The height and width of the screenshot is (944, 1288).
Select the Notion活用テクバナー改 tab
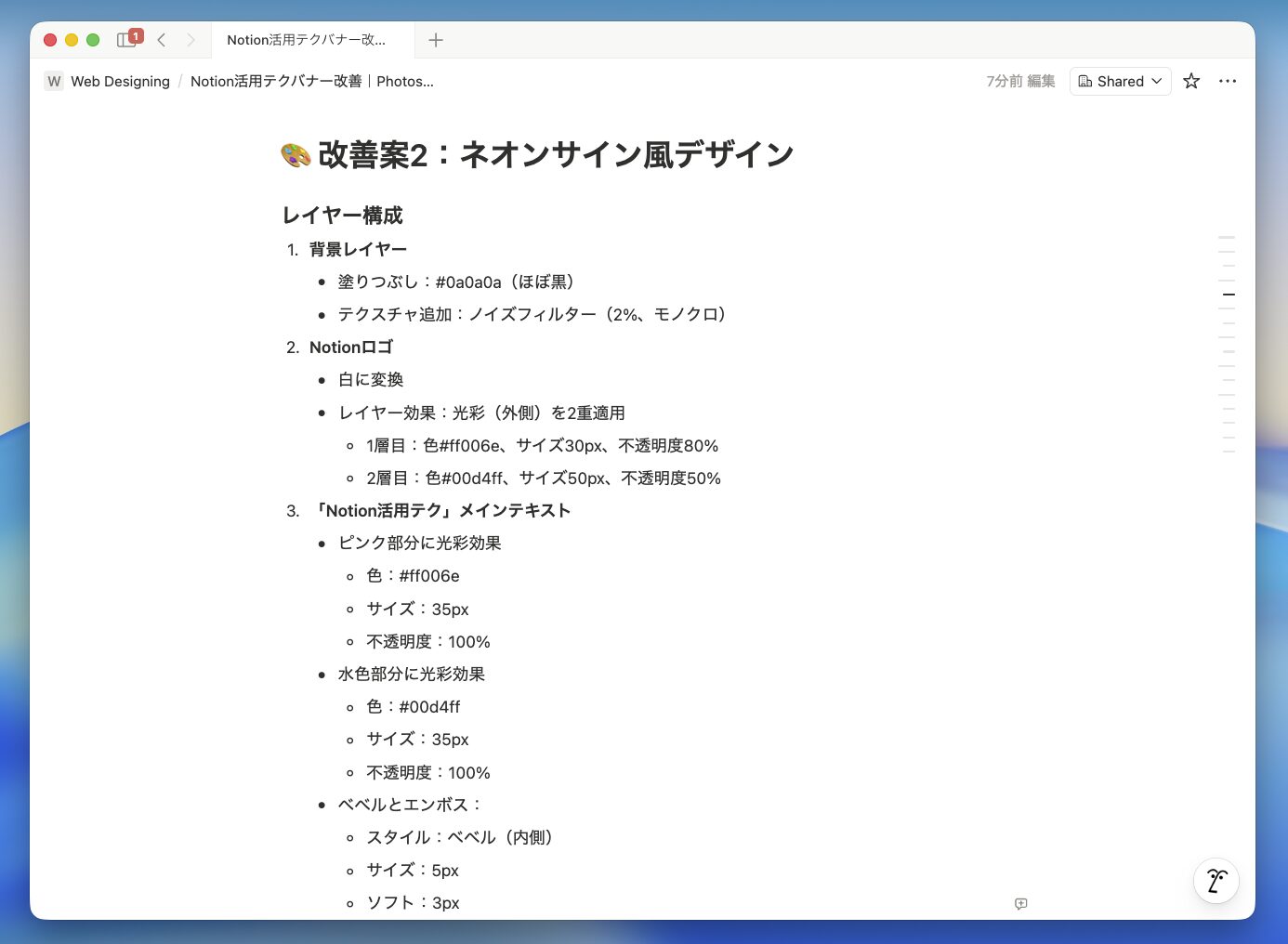306,40
